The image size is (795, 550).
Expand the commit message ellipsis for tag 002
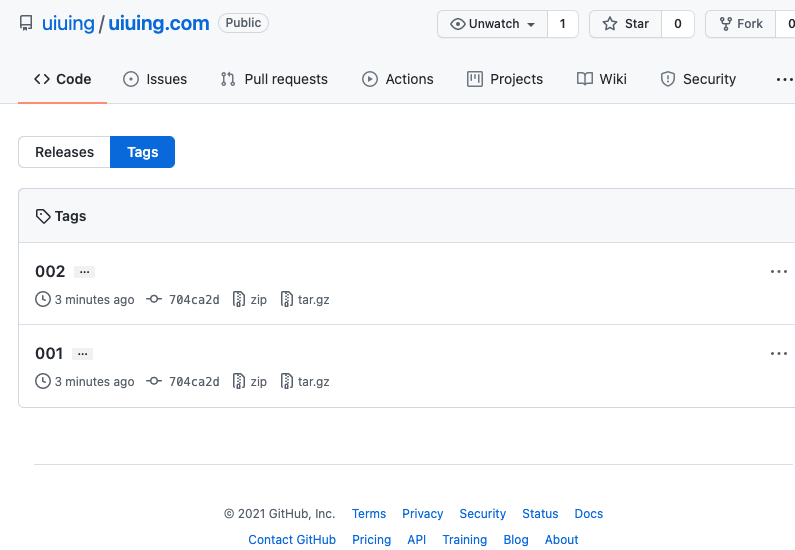[x=85, y=272]
